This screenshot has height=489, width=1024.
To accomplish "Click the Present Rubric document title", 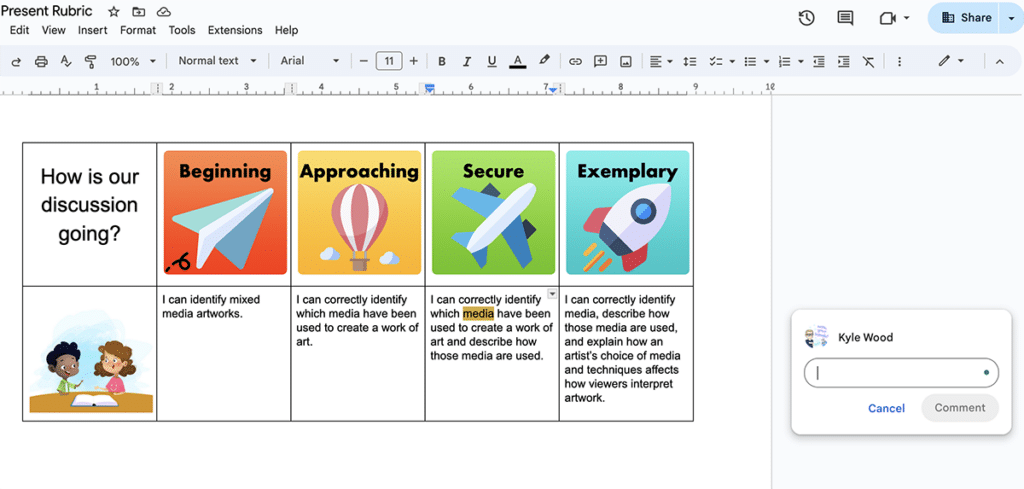I will pyautogui.click(x=46, y=11).
